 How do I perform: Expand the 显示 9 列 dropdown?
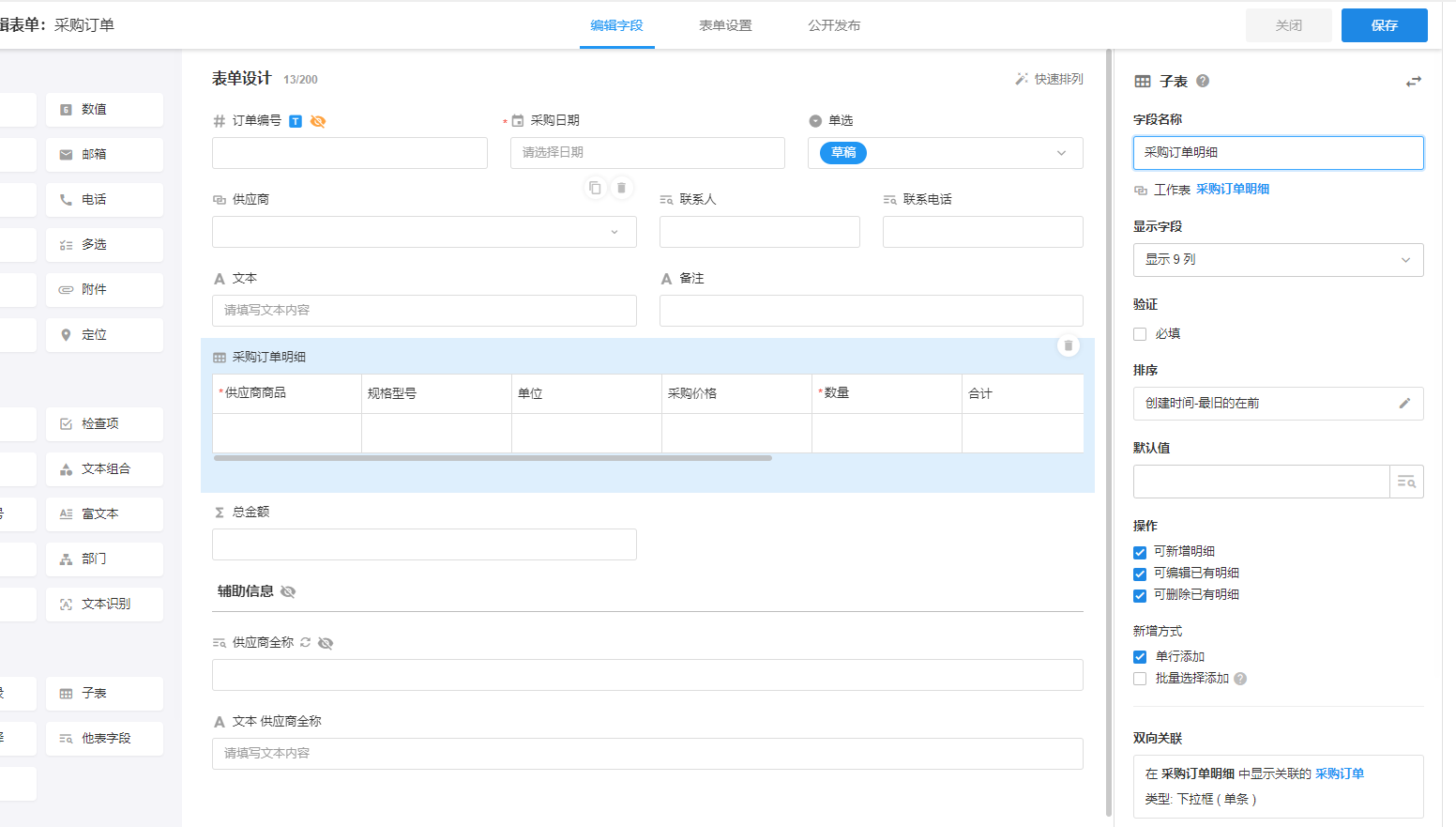pyautogui.click(x=1278, y=260)
